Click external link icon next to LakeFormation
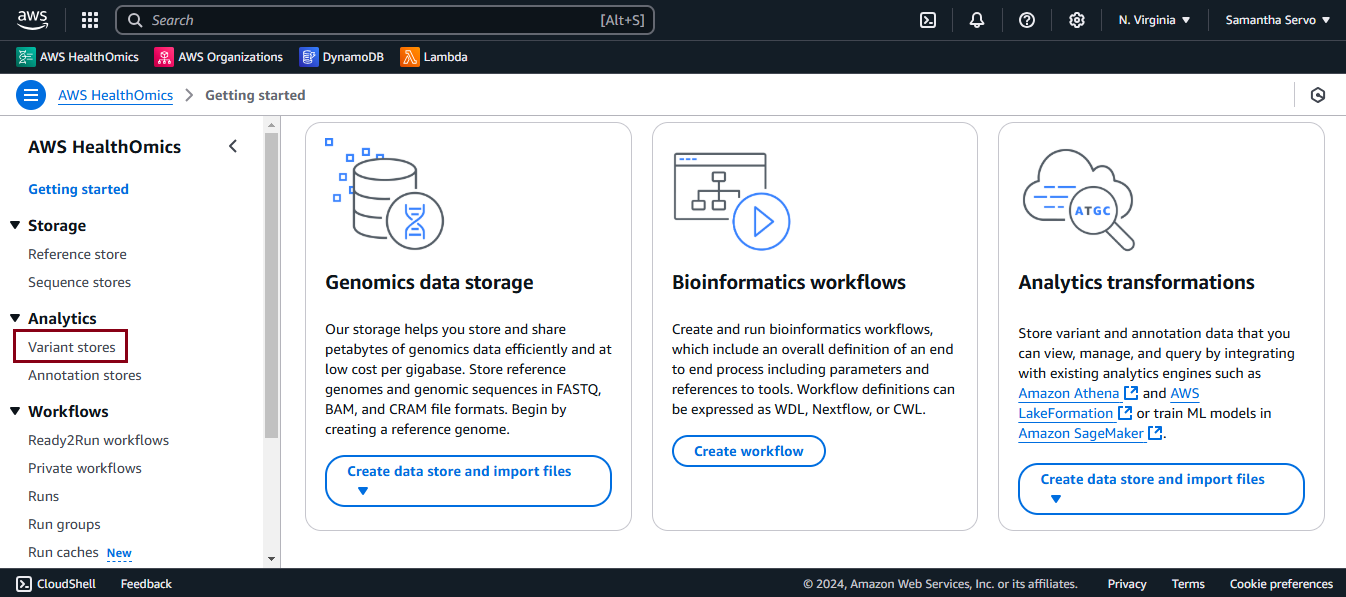This screenshot has width=1346, height=597. [x=1125, y=413]
